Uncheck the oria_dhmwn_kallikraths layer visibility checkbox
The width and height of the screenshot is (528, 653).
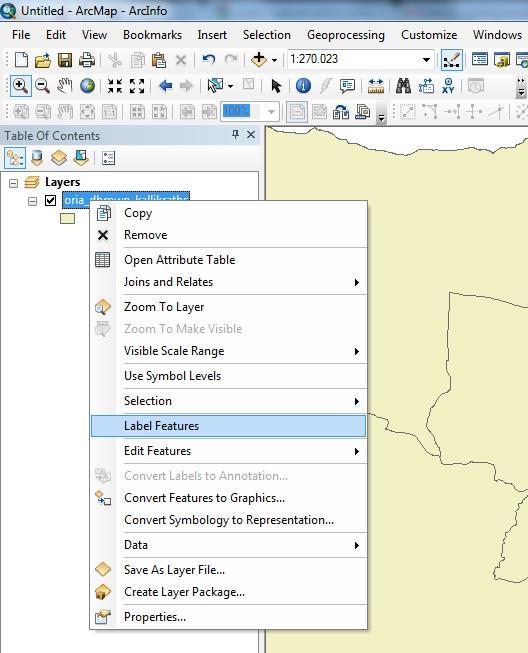(x=50, y=201)
